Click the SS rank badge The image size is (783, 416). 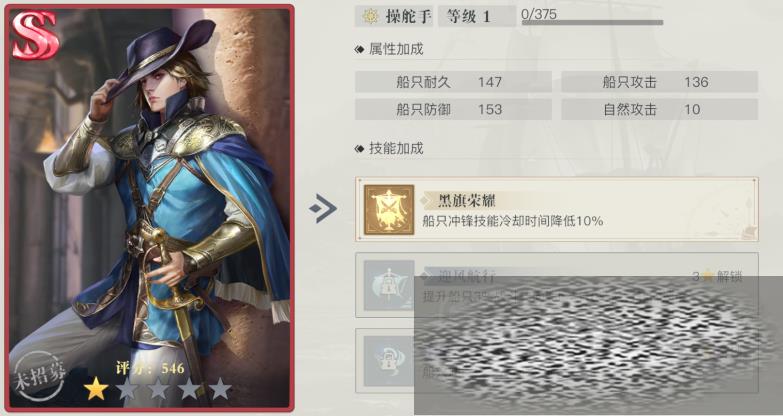click(x=35, y=35)
